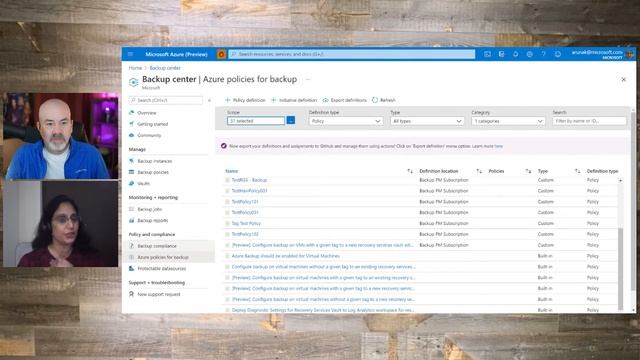Click the purple info icon in the banner
640x360 pixels.
coord(224,146)
